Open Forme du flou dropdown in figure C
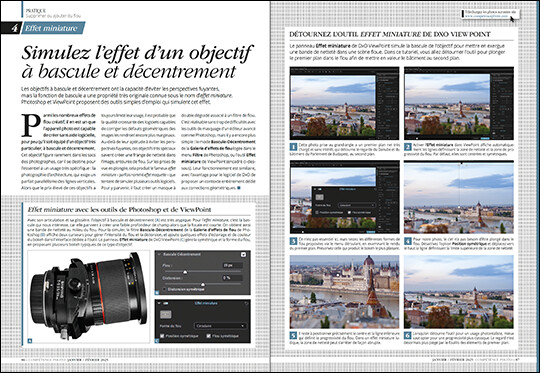This screenshot has height=373, width=540. pyautogui.click(x=221, y=326)
